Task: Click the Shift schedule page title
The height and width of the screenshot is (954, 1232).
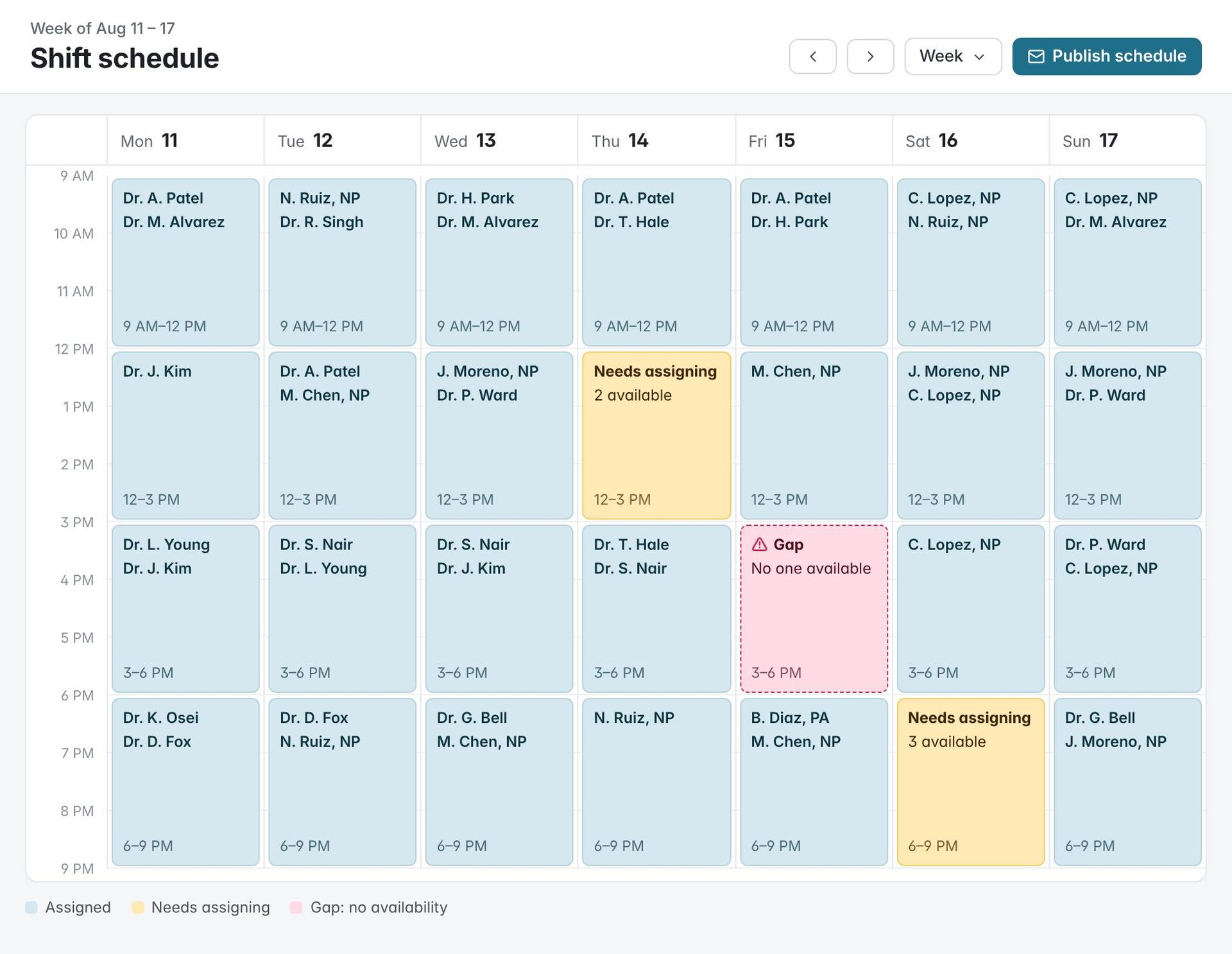Action: pos(124,58)
